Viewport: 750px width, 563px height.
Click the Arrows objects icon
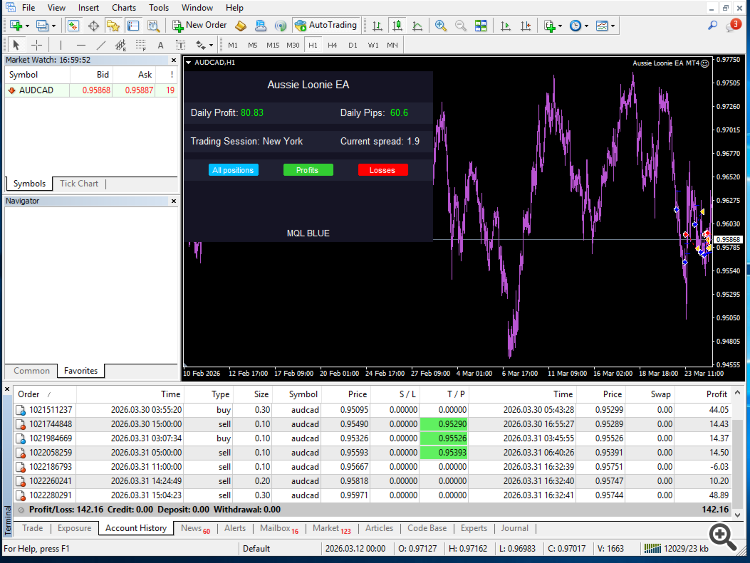click(200, 45)
